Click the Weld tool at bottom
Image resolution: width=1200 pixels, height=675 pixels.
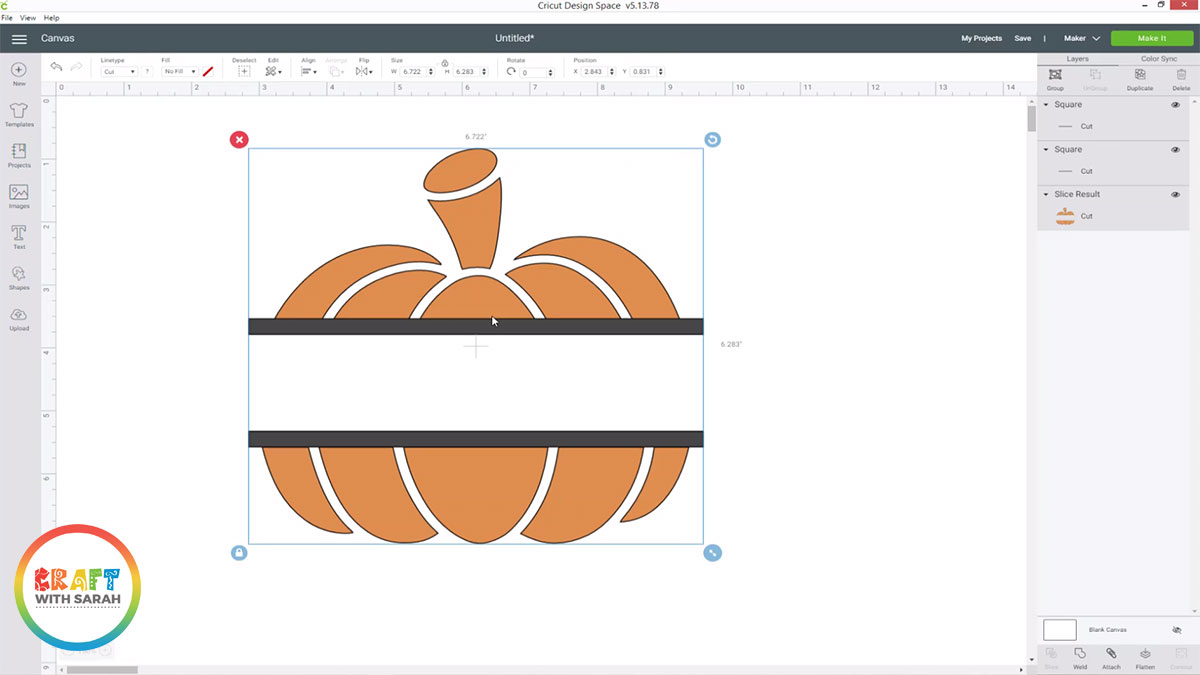[x=1080, y=655]
